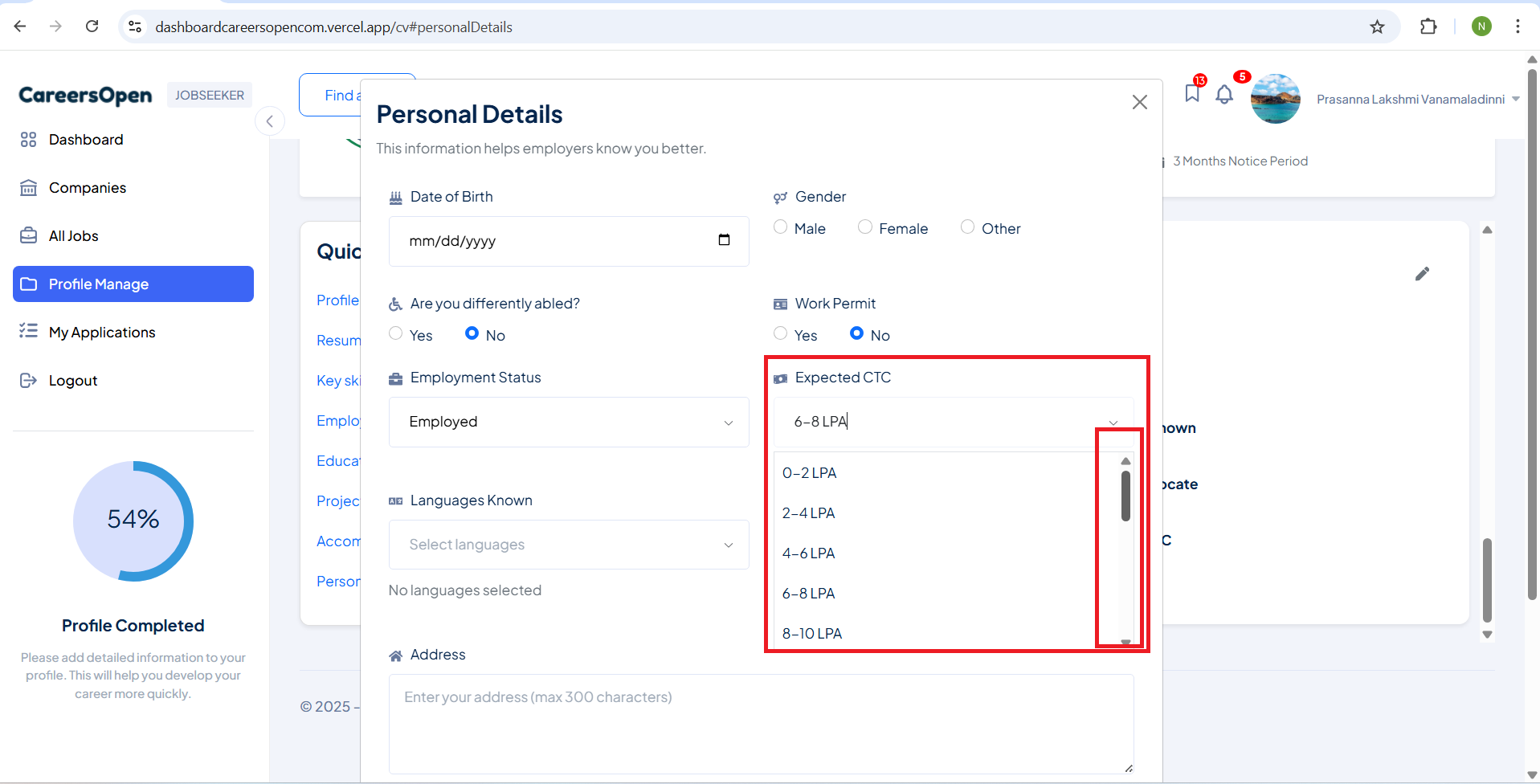This screenshot has width=1540, height=784.
Task: Close the Personal Details dialog
Action: click(x=1139, y=102)
